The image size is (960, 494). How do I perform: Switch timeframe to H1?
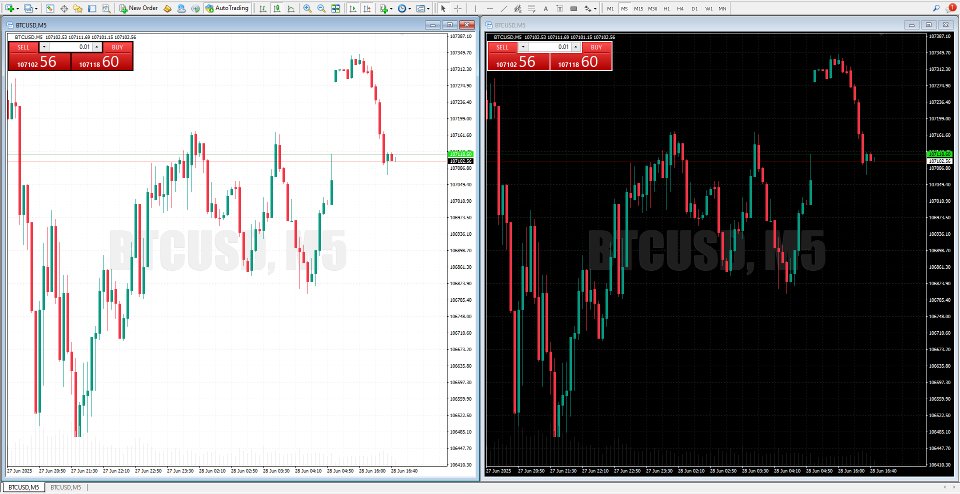point(667,9)
